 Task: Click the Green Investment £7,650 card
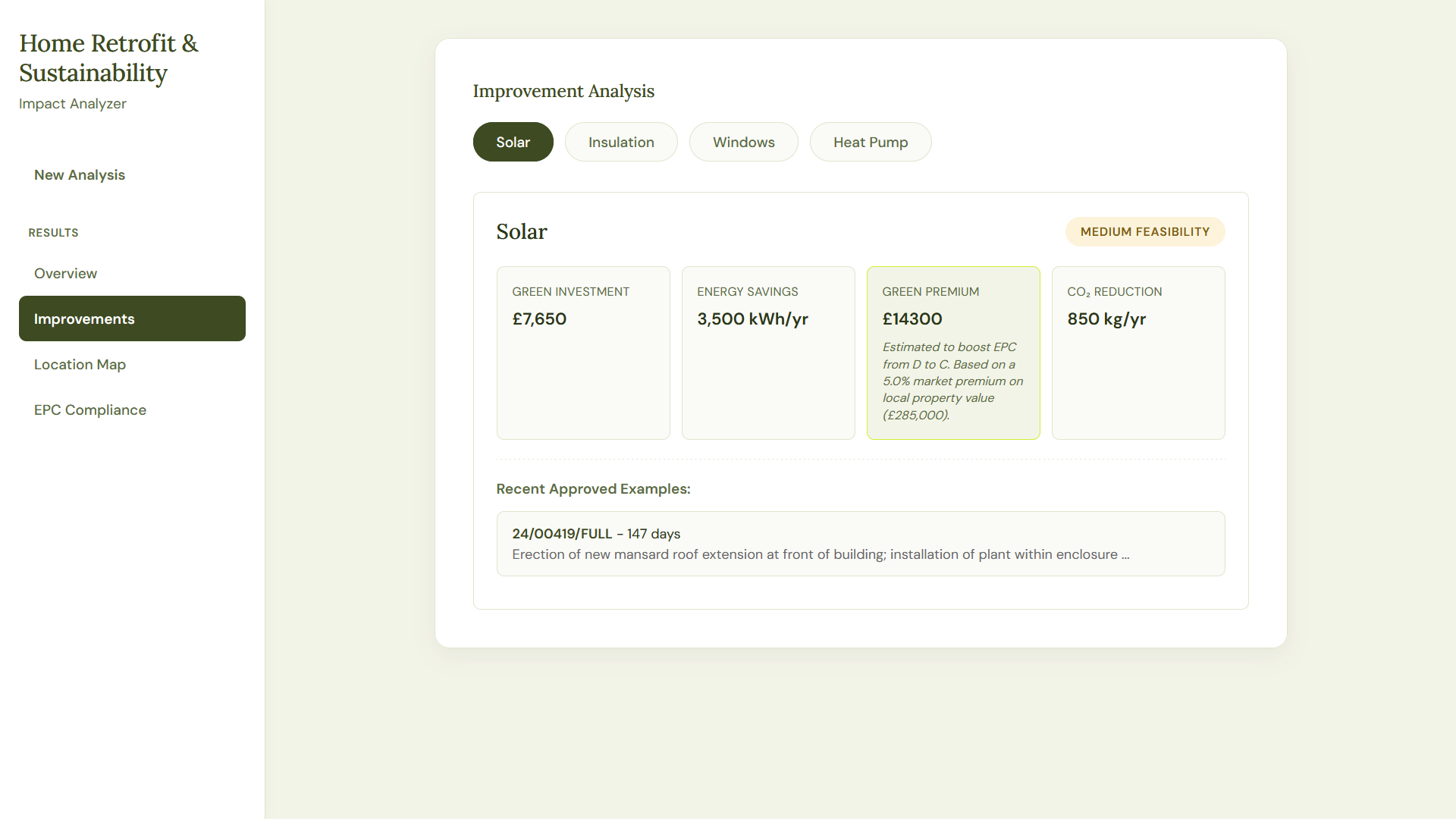pyautogui.click(x=582, y=353)
